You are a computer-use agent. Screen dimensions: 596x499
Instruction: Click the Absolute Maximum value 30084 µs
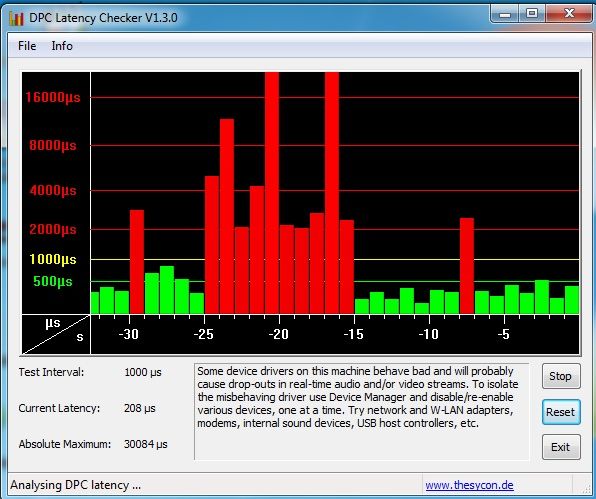[146, 444]
